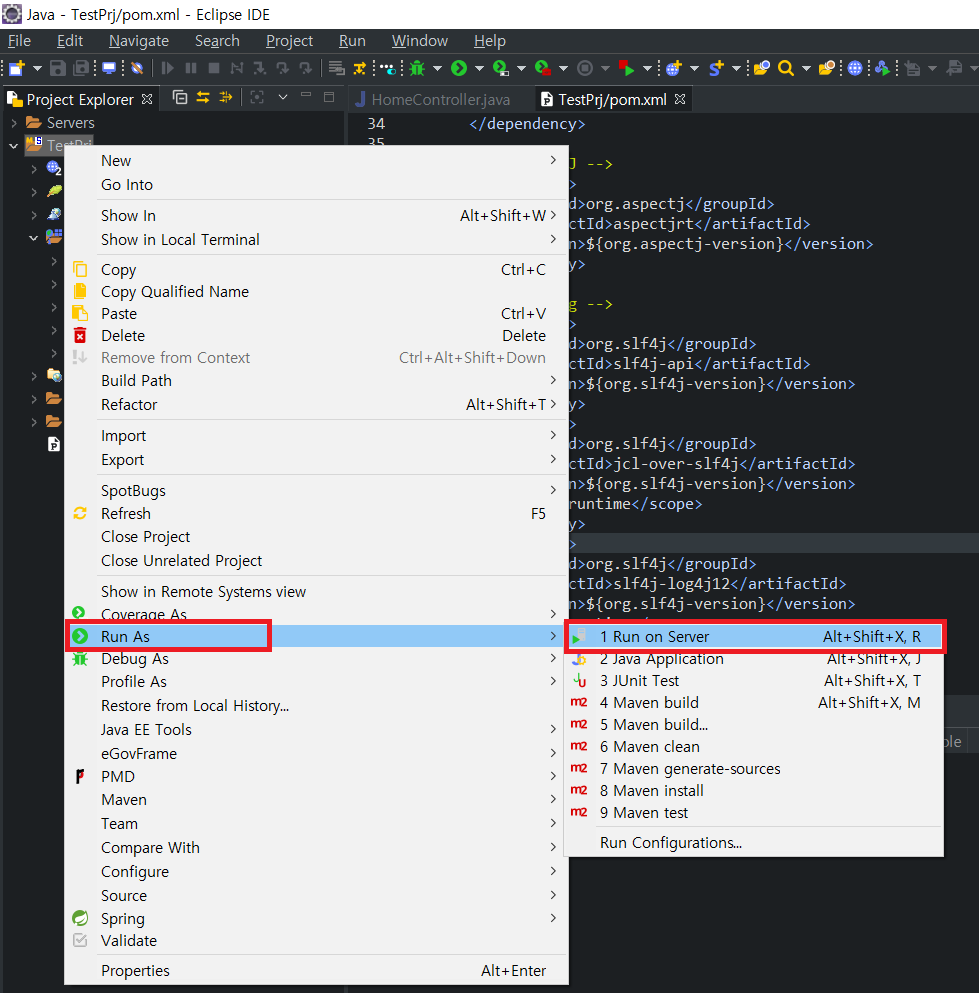Click the Skip All Breakpoints icon

(137, 68)
